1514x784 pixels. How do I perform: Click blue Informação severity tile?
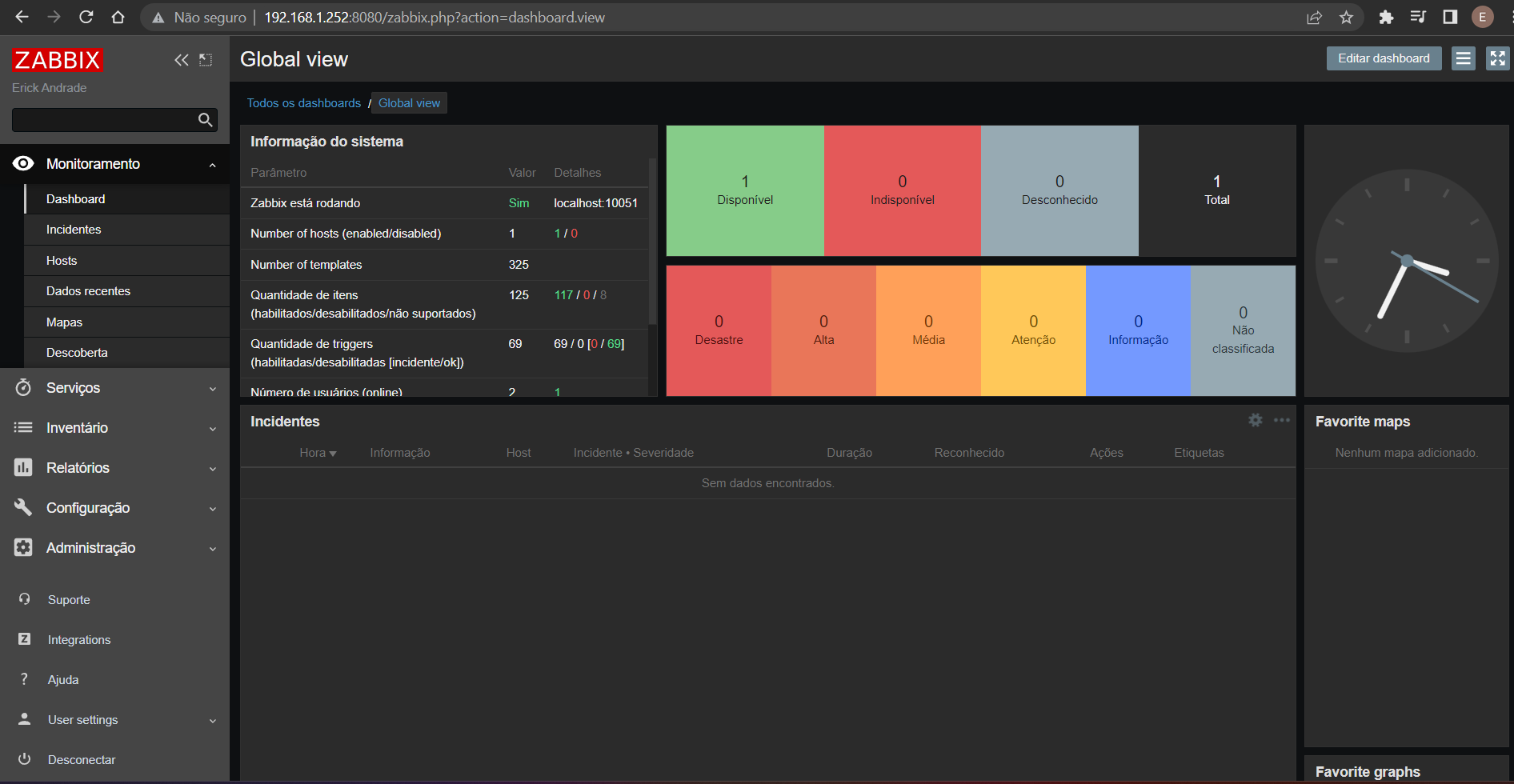1138,330
